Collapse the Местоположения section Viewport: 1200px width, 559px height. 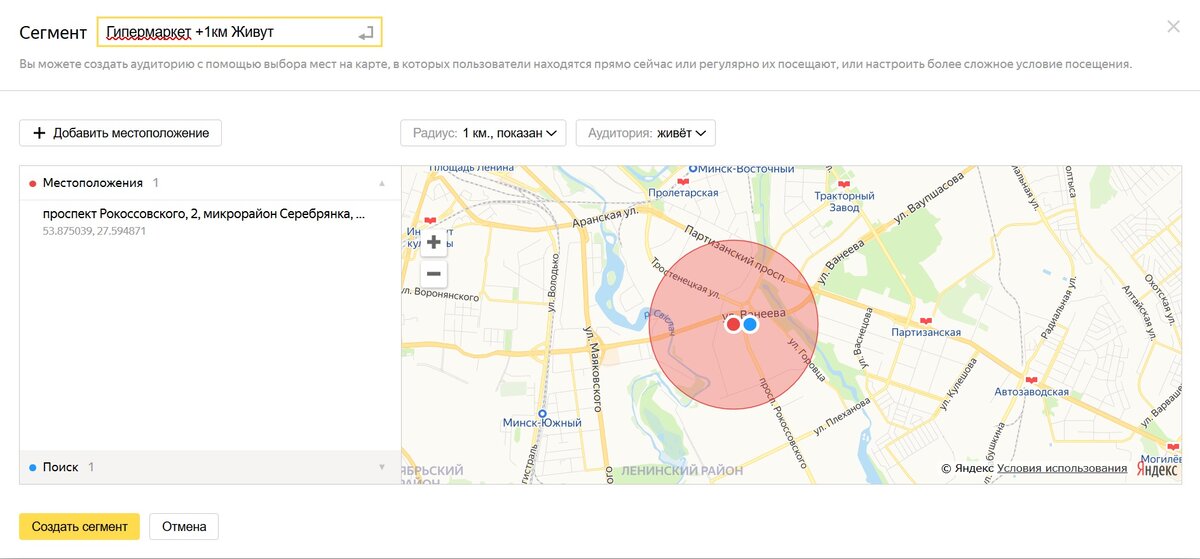381,184
